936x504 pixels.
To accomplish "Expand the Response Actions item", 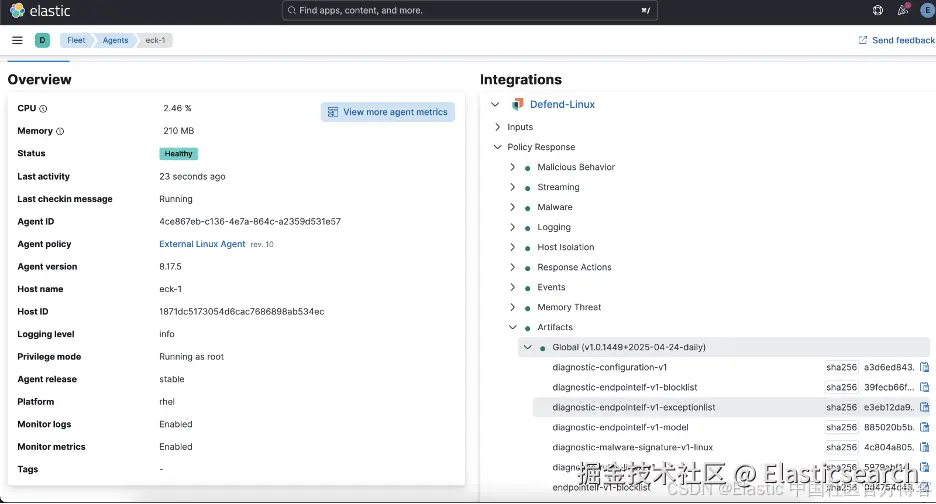I will coord(512,267).
